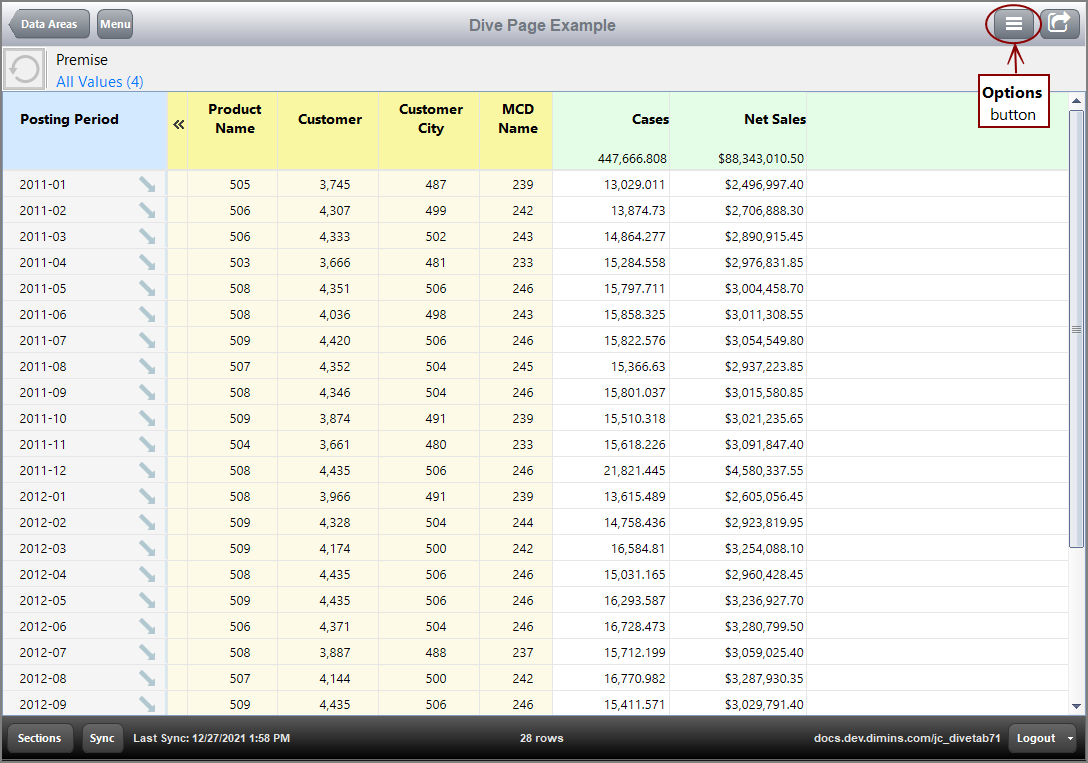Open the Logout dropdown arrow
This screenshot has width=1088, height=763.
[1071, 738]
